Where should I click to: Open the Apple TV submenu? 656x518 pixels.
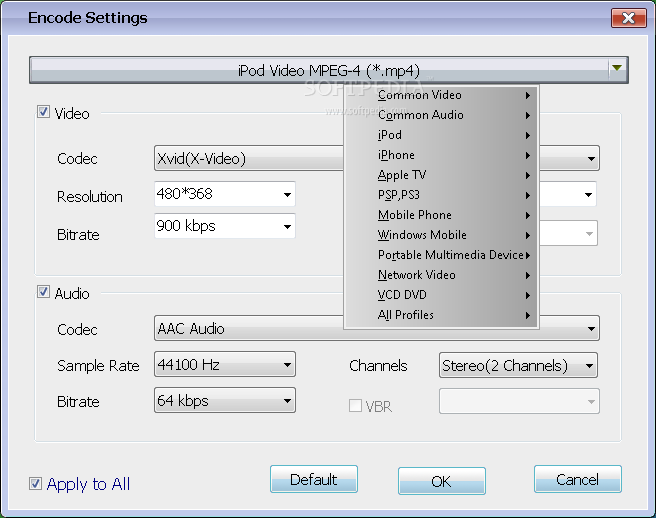click(x=441, y=175)
